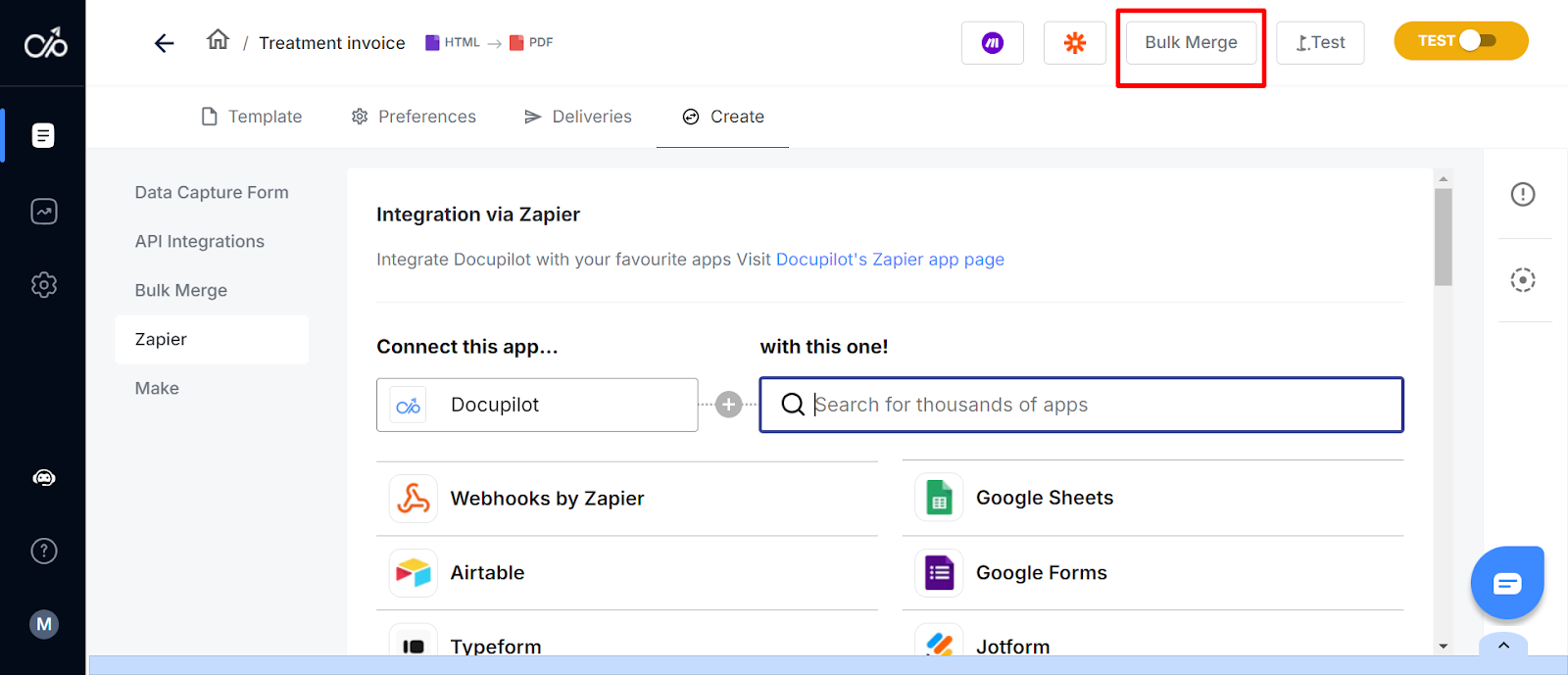The image size is (1568, 675).
Task: Choose Typeform from the app list
Action: 627,635
